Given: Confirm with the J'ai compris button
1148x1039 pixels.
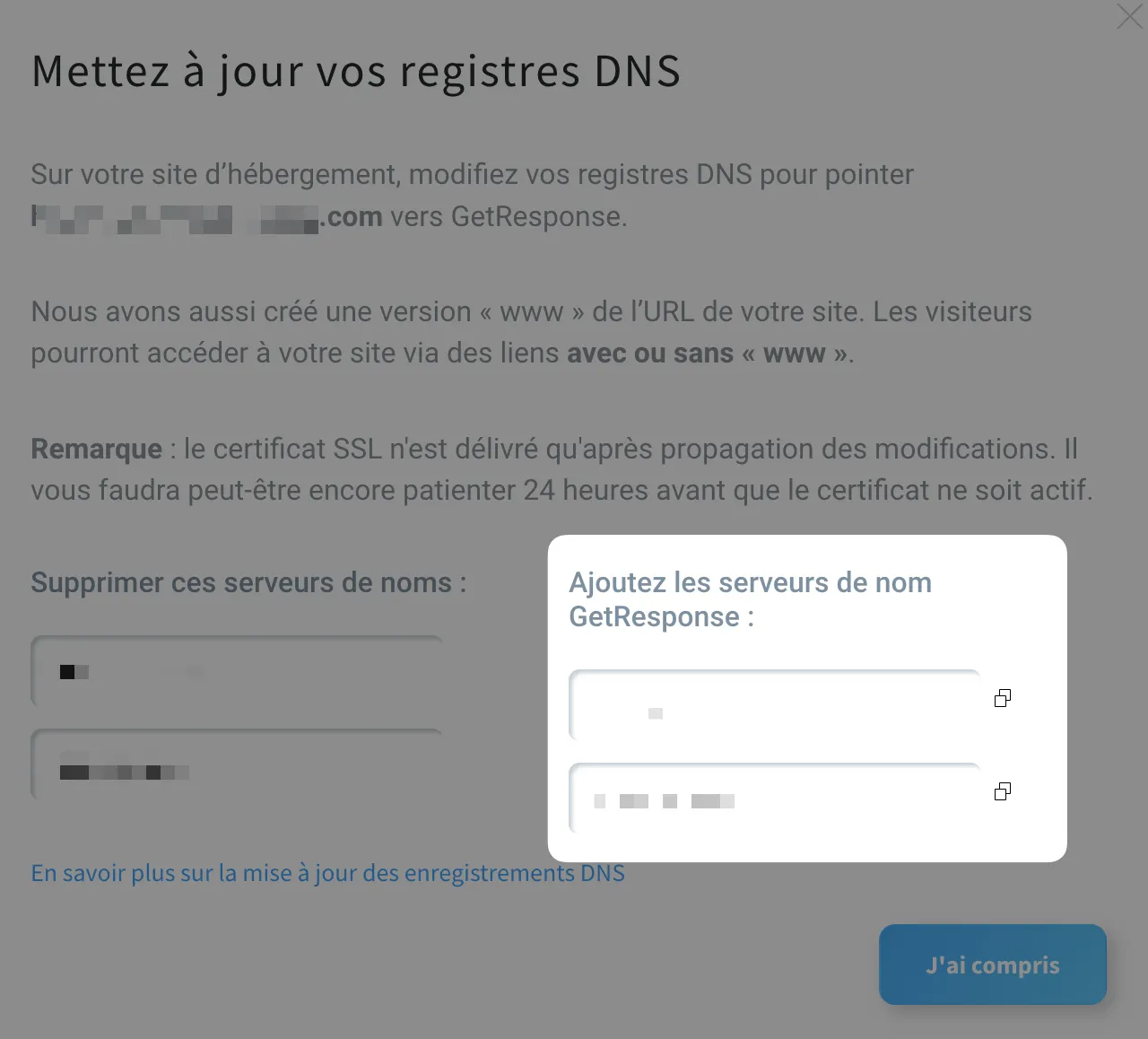Looking at the screenshot, I should tap(993, 965).
